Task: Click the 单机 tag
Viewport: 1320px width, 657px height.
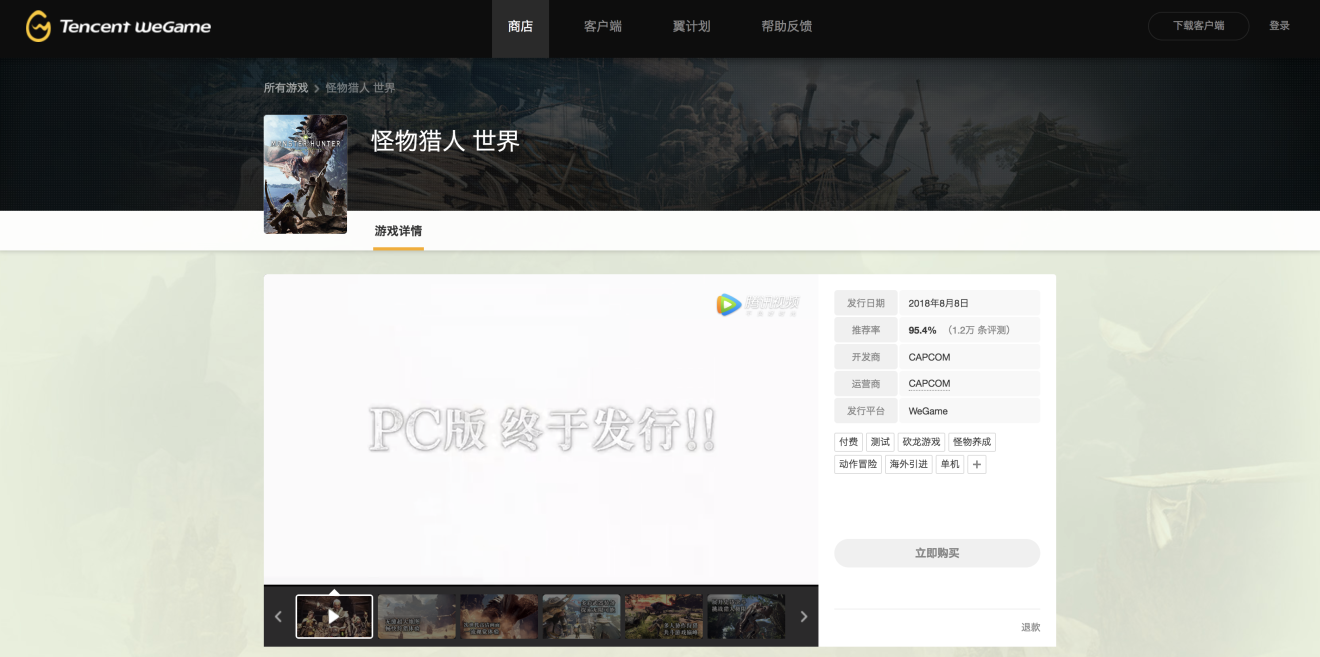Action: tap(950, 464)
